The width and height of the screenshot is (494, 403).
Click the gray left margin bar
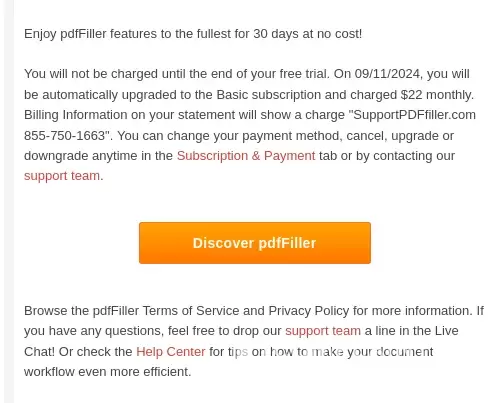[x=9, y=201]
